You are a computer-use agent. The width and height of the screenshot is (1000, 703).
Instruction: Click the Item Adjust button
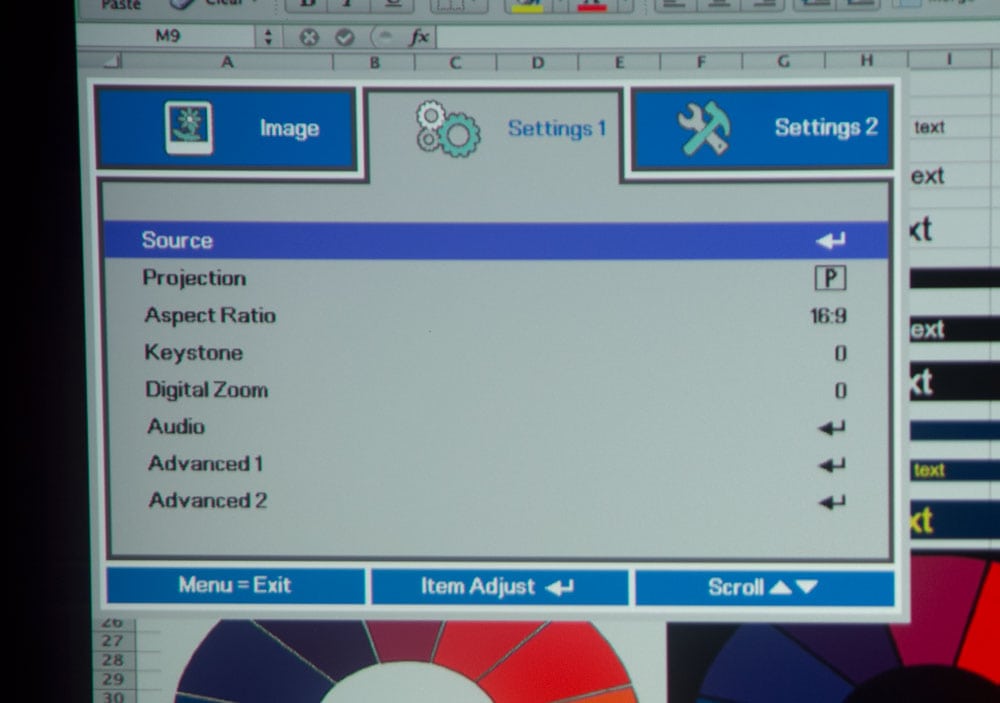click(499, 586)
